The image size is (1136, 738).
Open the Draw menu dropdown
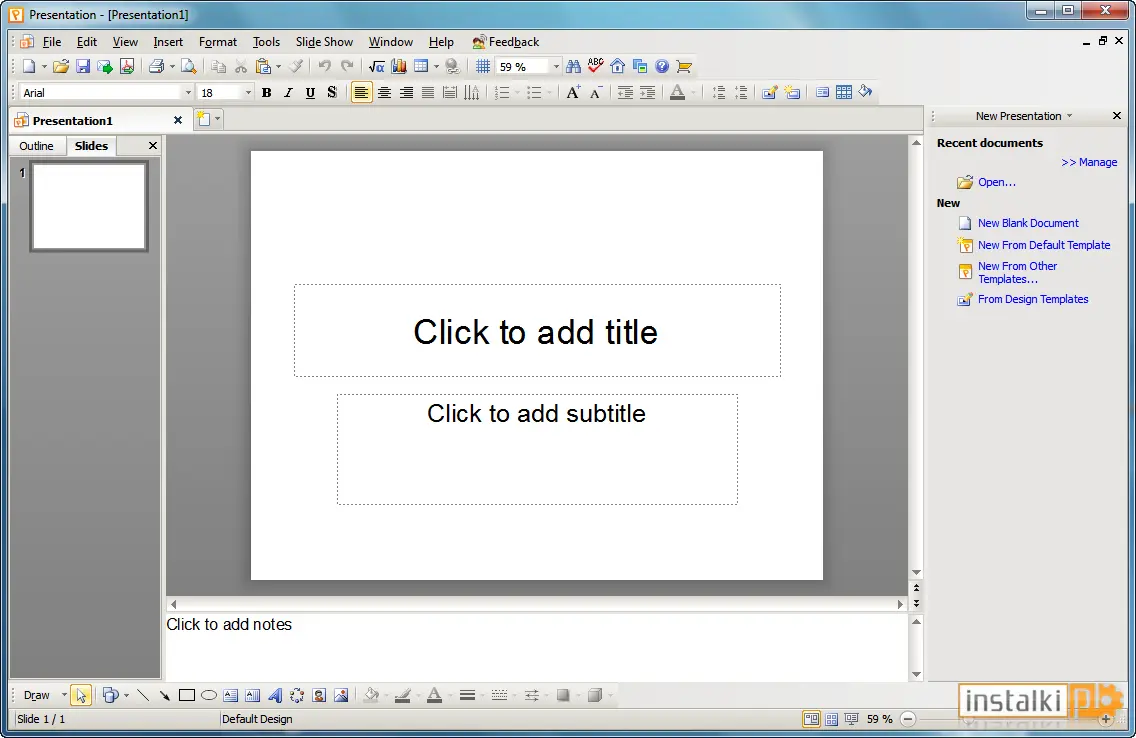tap(44, 695)
